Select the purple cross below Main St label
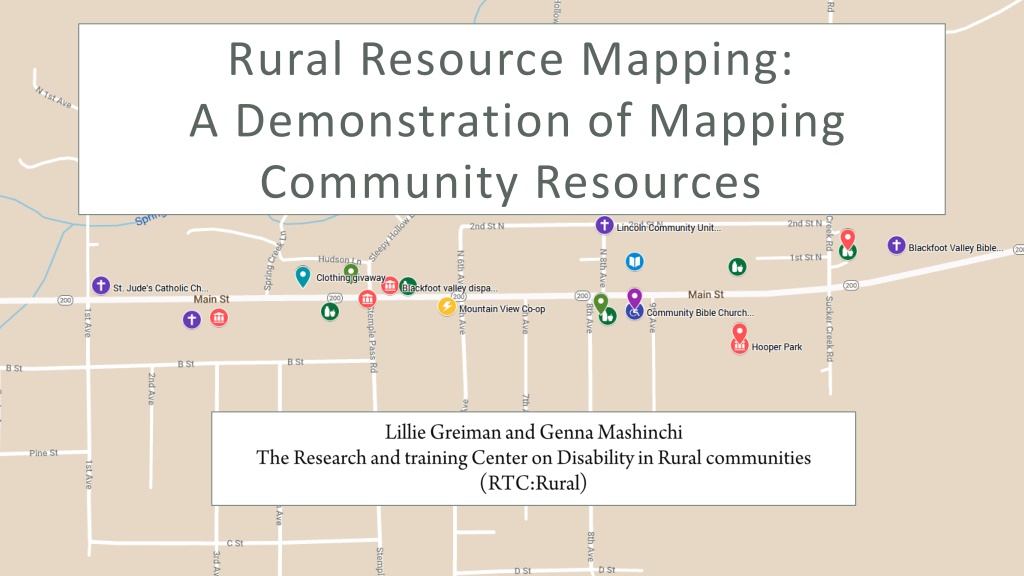 click(x=191, y=319)
